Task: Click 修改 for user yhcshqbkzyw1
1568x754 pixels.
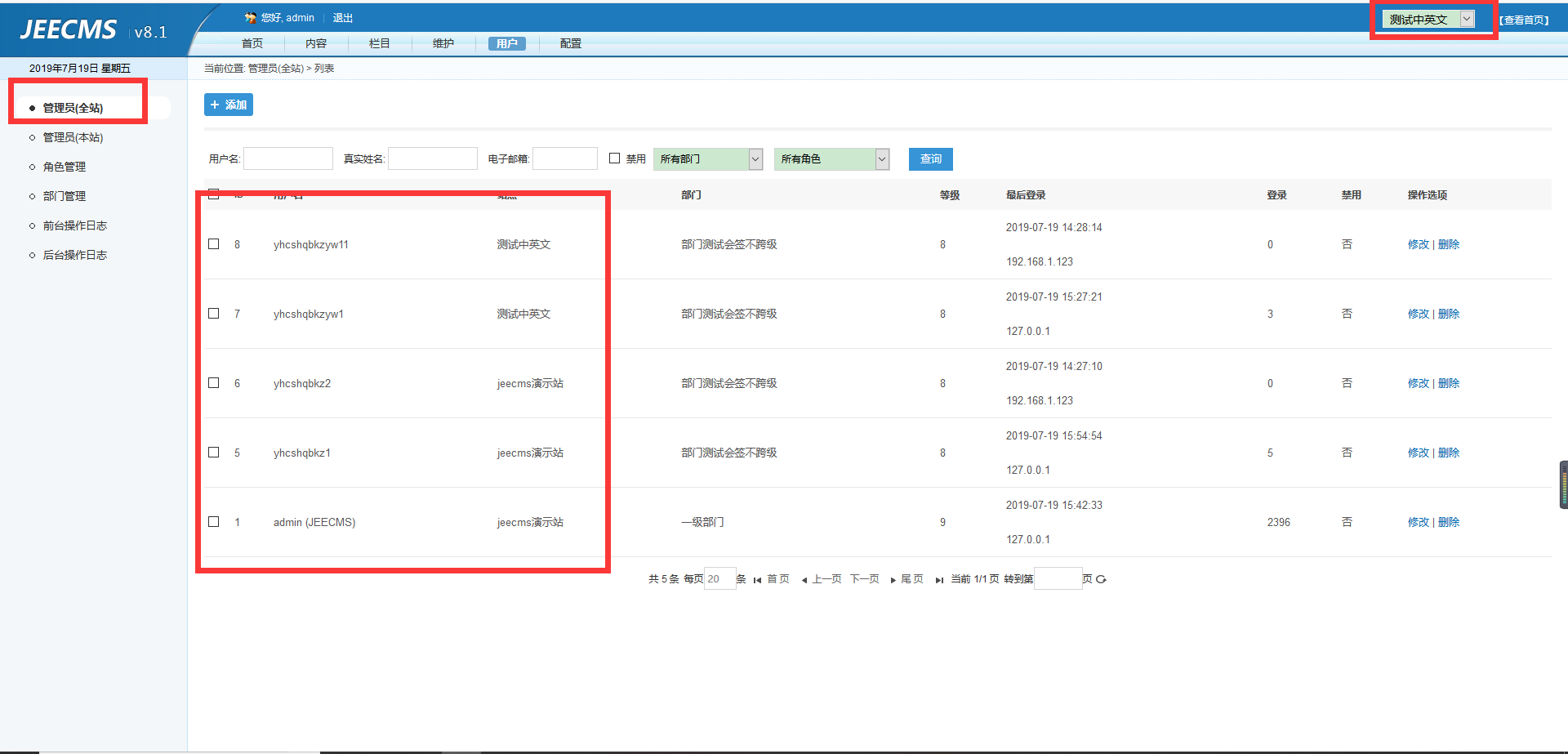Action: pos(1419,314)
